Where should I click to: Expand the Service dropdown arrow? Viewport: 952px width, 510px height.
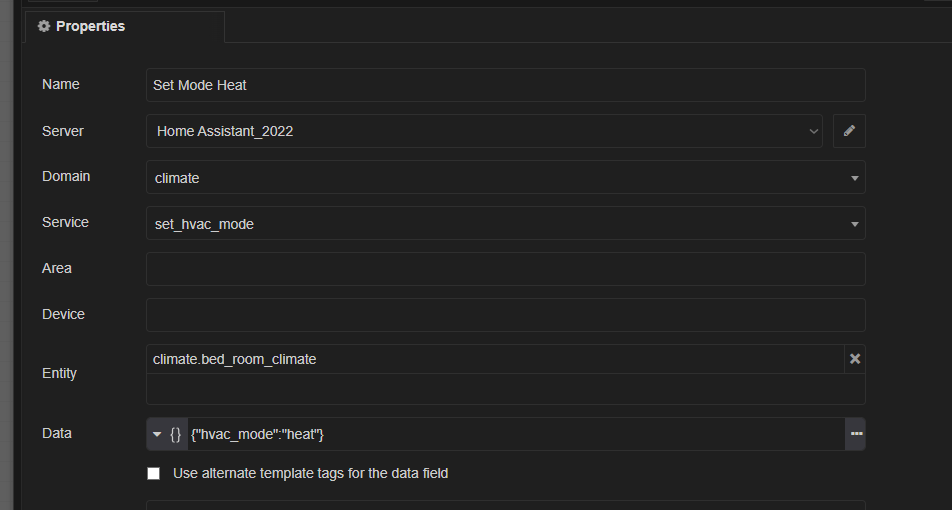[854, 224]
